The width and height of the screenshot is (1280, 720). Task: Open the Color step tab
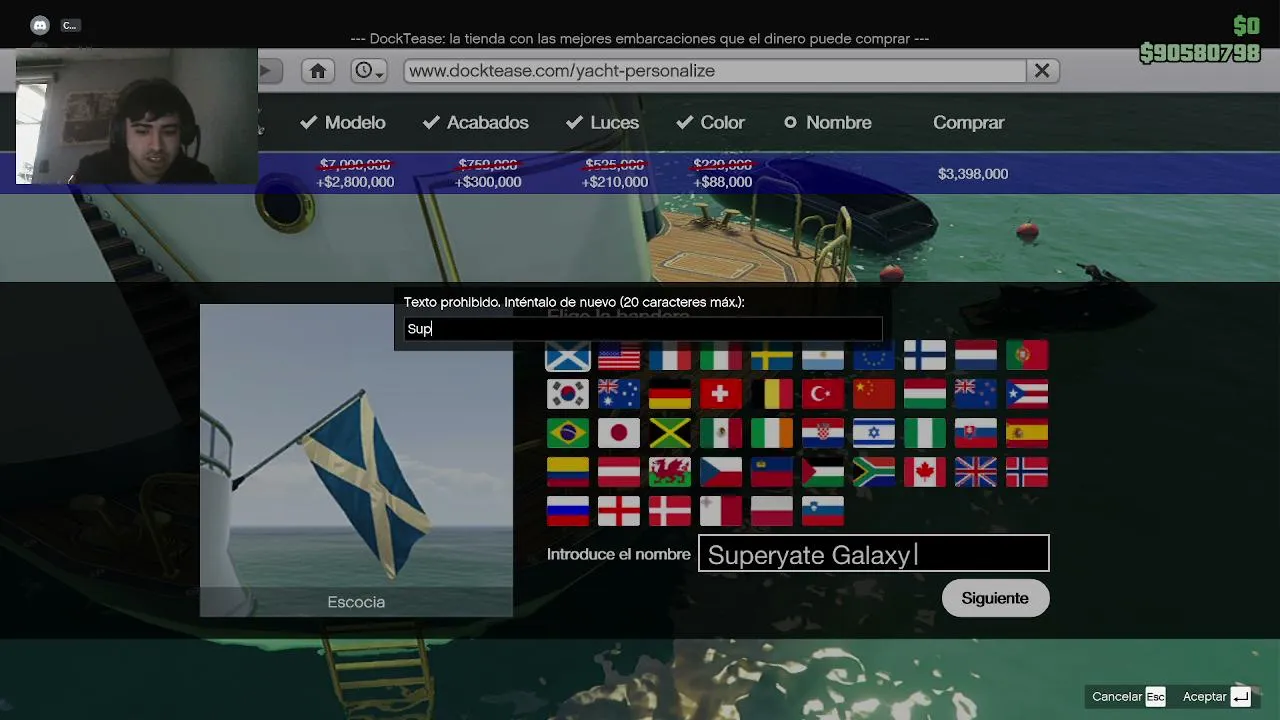coord(711,122)
